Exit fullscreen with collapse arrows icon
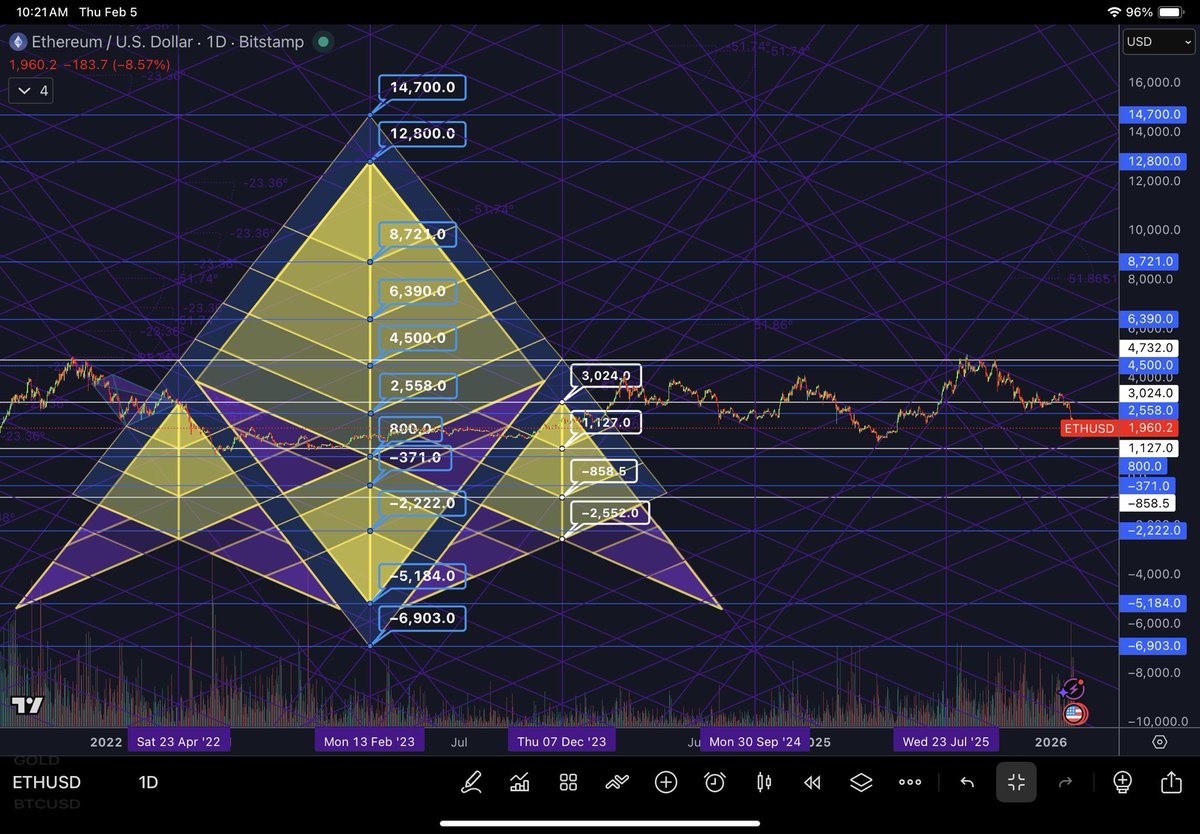Image resolution: width=1200 pixels, height=834 pixels. [x=1016, y=782]
